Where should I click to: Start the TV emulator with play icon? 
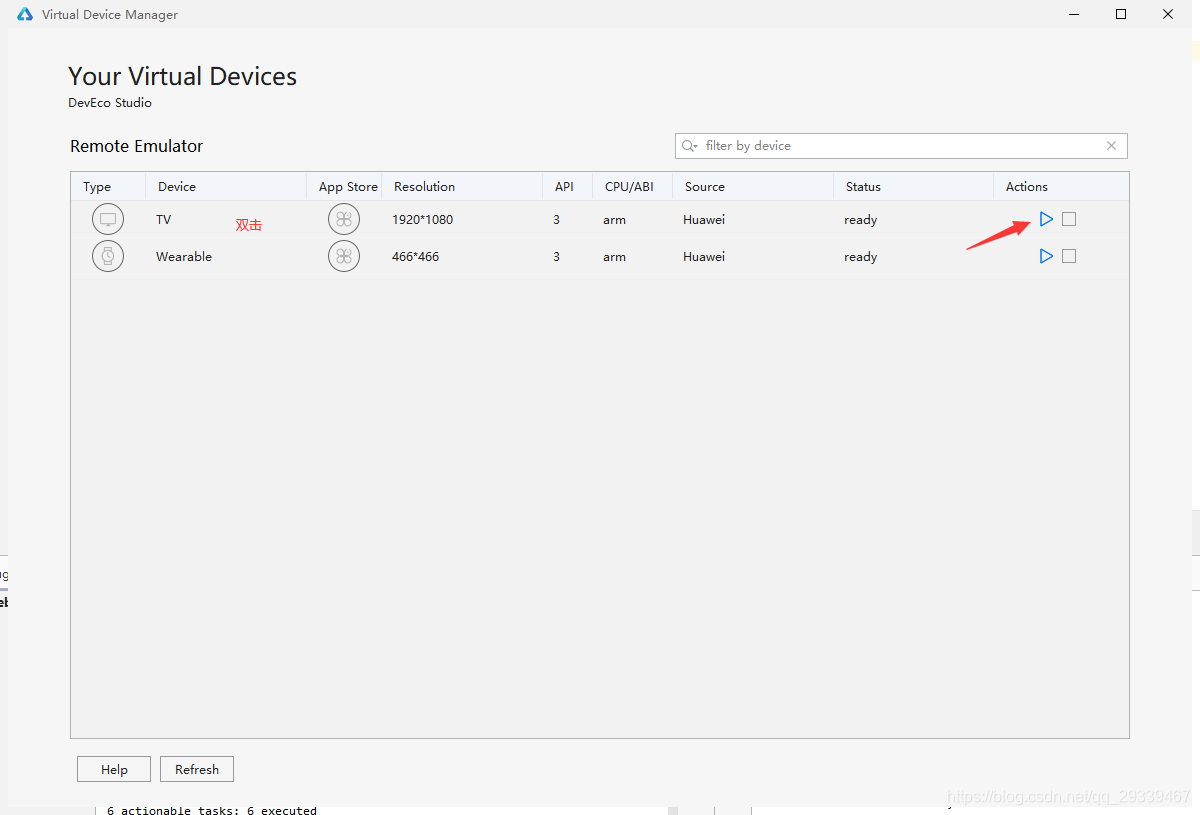coord(1046,219)
